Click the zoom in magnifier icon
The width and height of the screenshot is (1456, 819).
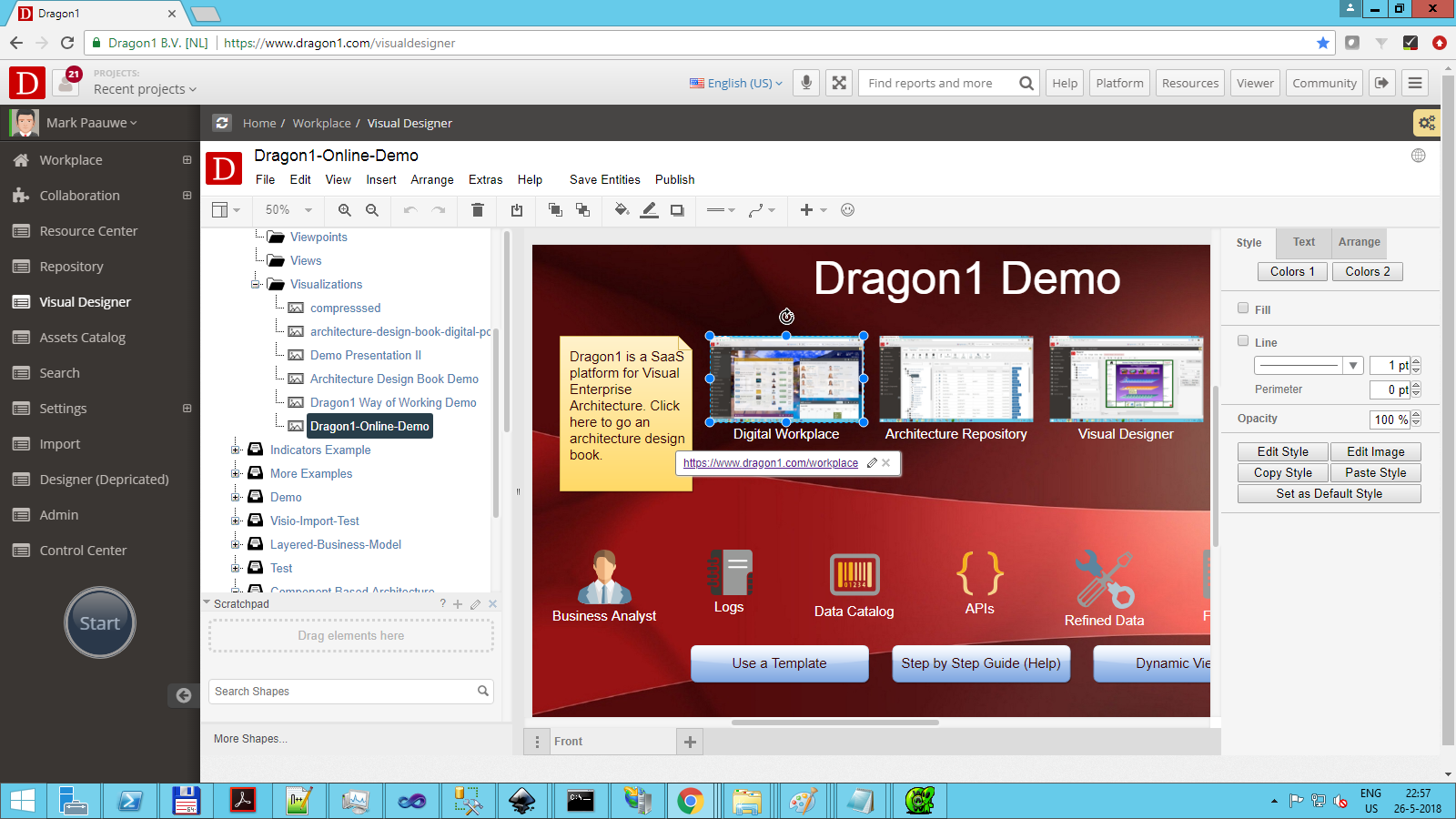[344, 210]
